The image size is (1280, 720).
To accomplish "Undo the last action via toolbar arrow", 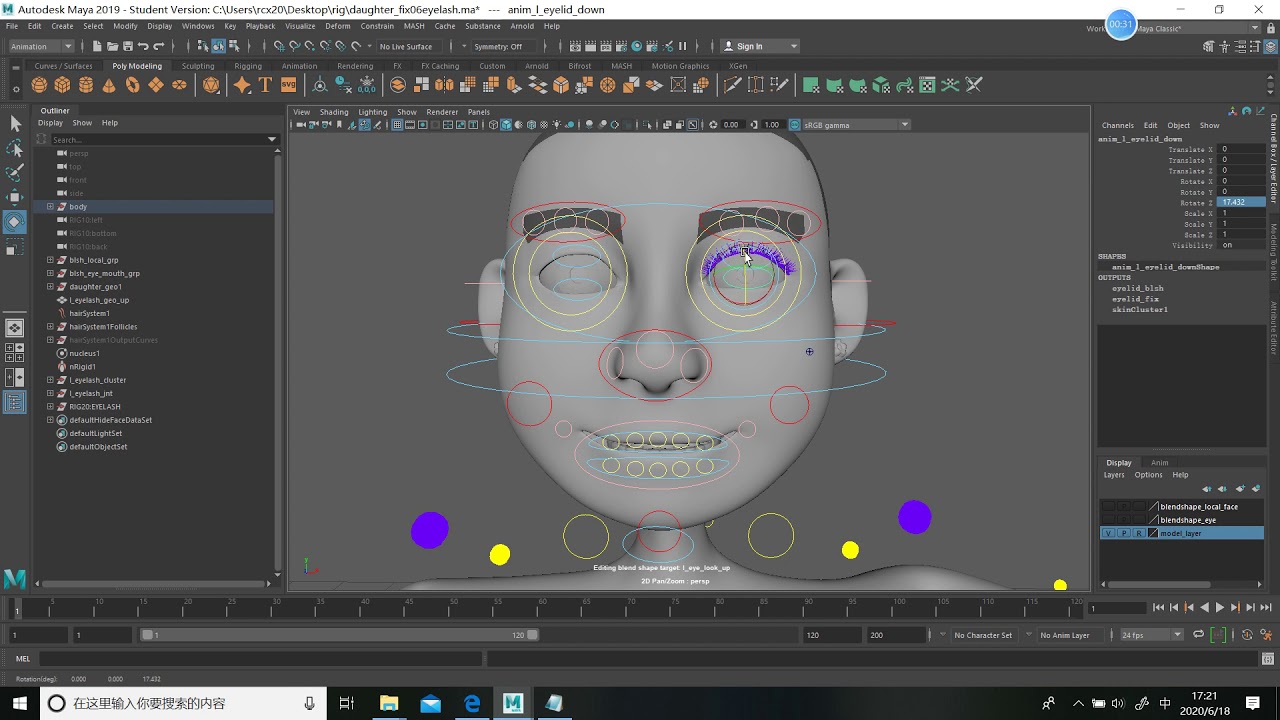I will tap(143, 46).
